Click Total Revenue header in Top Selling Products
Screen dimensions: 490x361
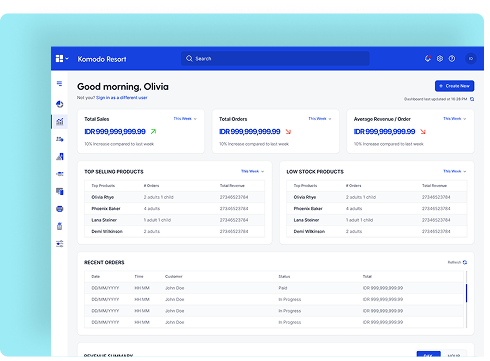tap(232, 186)
